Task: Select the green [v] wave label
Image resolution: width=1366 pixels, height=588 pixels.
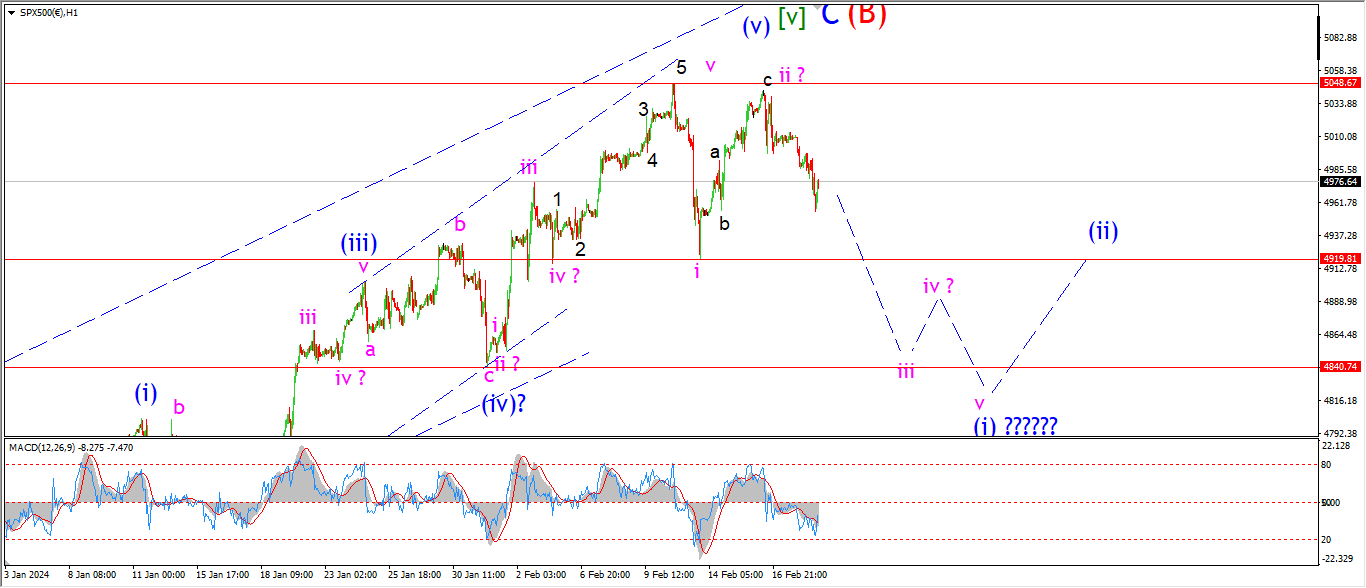Action: (x=792, y=17)
